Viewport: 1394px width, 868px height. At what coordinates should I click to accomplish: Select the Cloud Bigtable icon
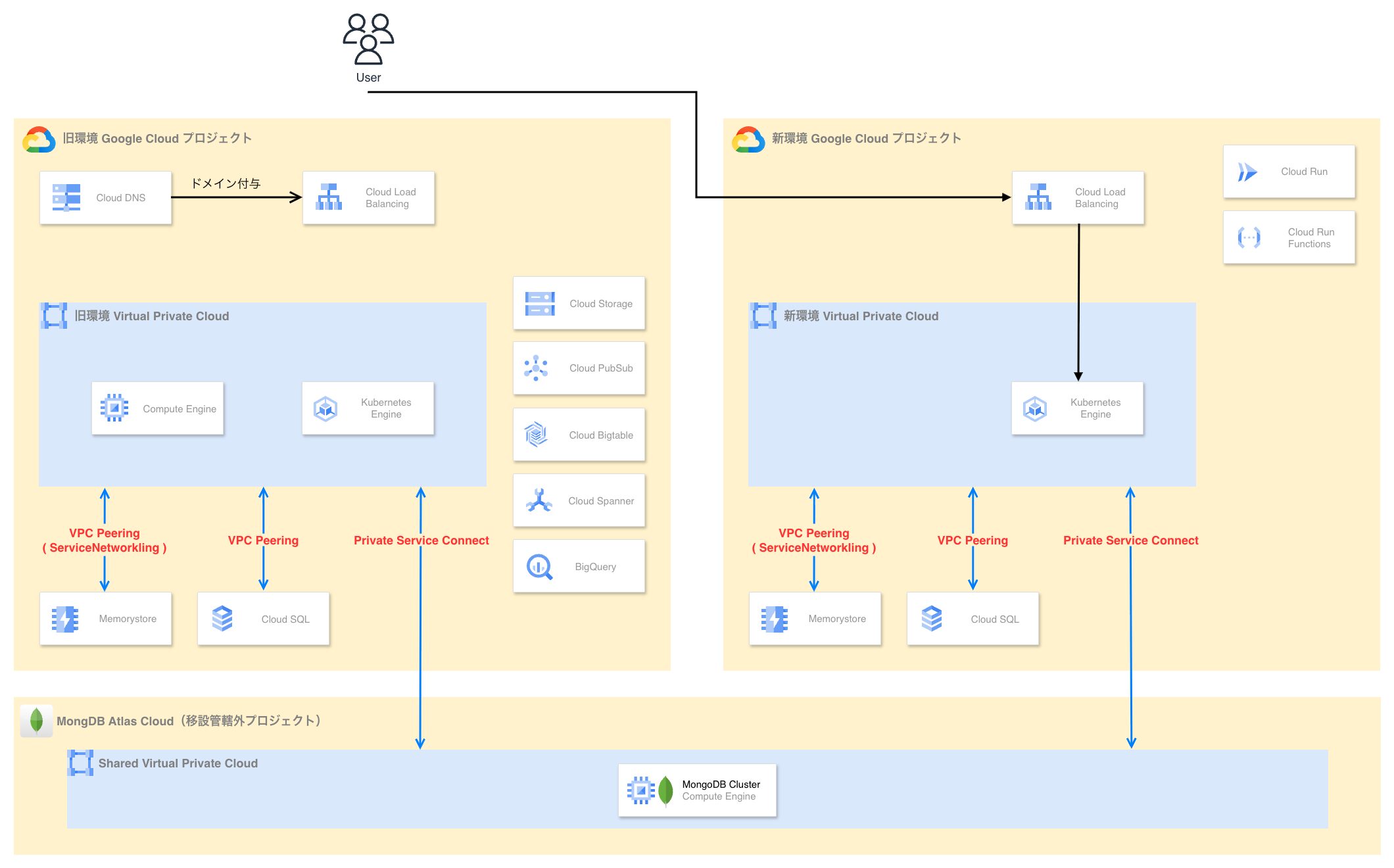[536, 435]
